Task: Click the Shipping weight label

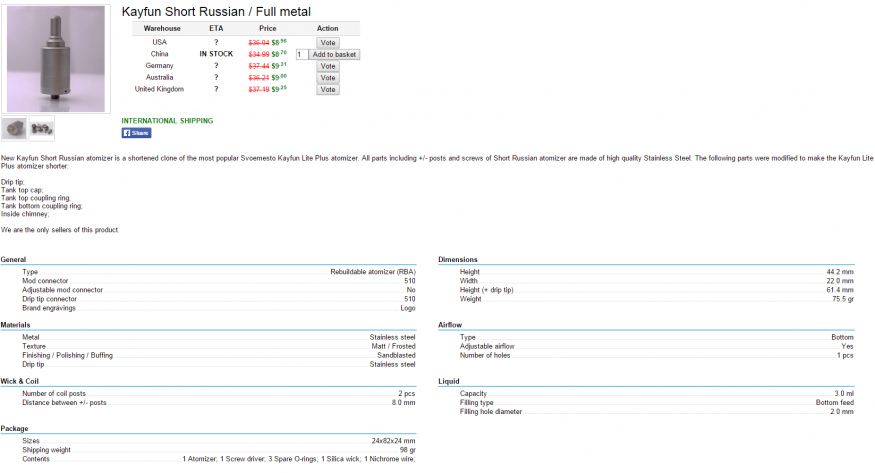Action: tap(47, 450)
